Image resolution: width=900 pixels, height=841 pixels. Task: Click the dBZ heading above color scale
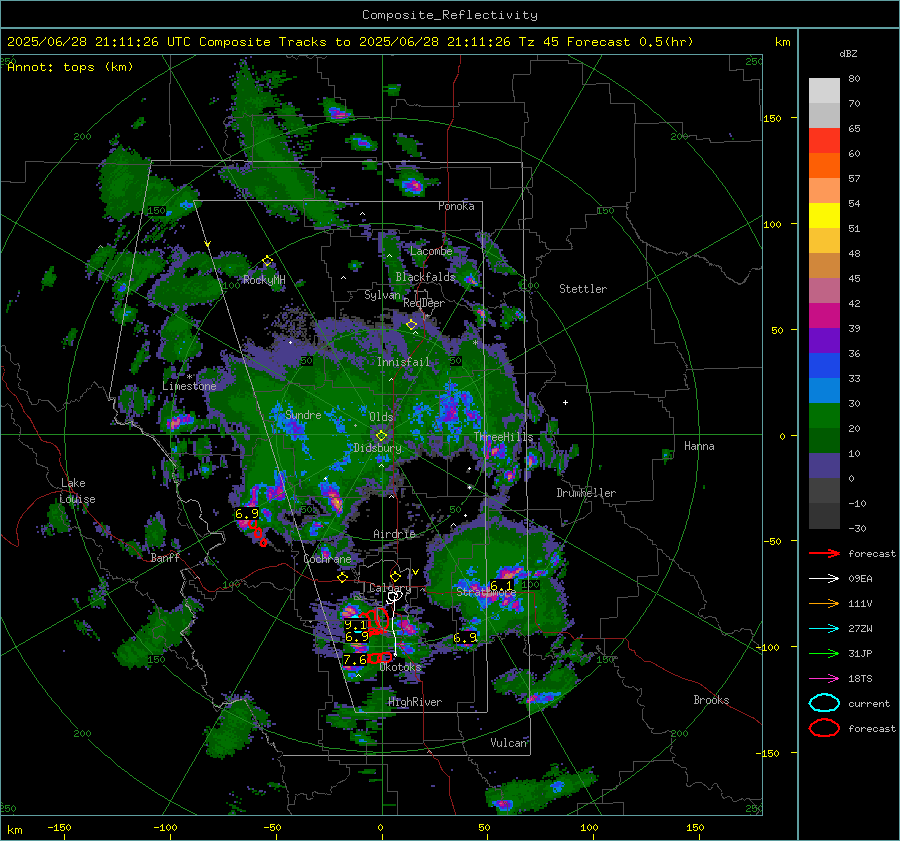tap(848, 53)
